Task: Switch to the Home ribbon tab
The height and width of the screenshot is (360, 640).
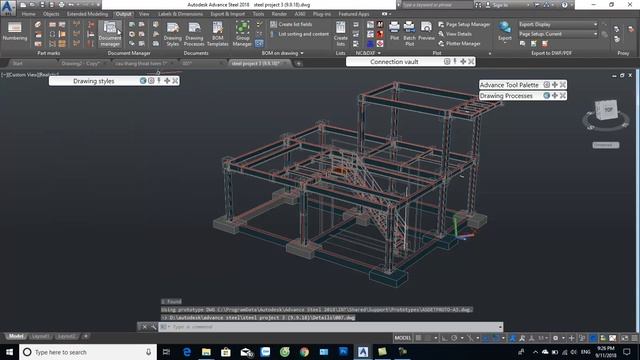Action: [x=29, y=14]
